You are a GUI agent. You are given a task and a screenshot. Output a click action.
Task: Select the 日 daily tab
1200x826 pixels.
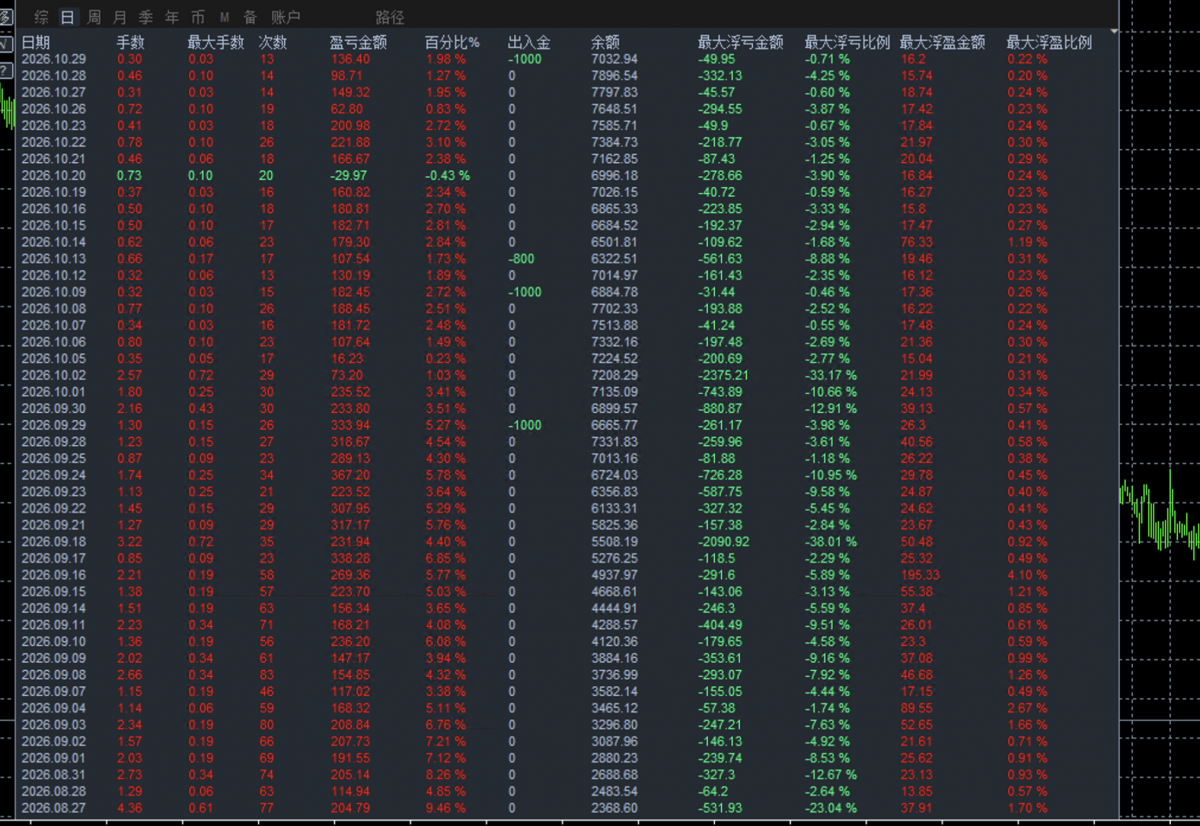[x=67, y=17]
